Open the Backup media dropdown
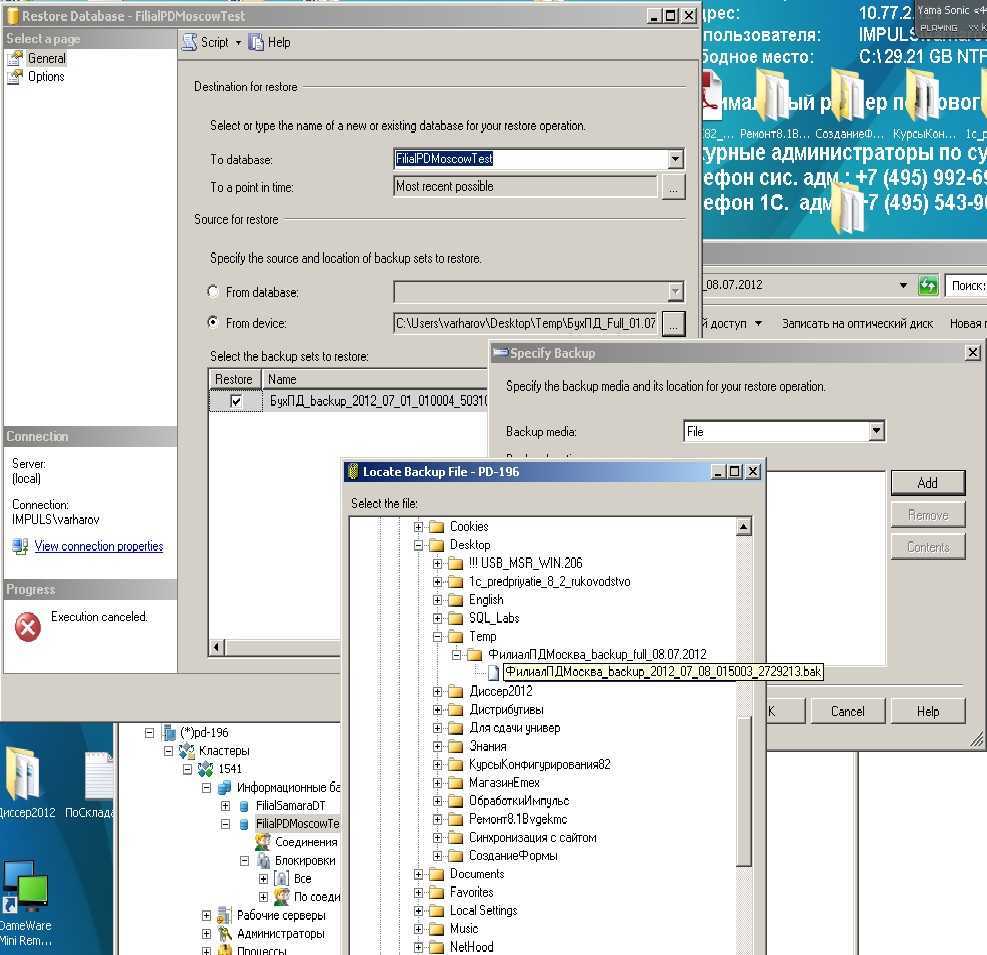Screen dimensions: 987x955 [x=876, y=432]
